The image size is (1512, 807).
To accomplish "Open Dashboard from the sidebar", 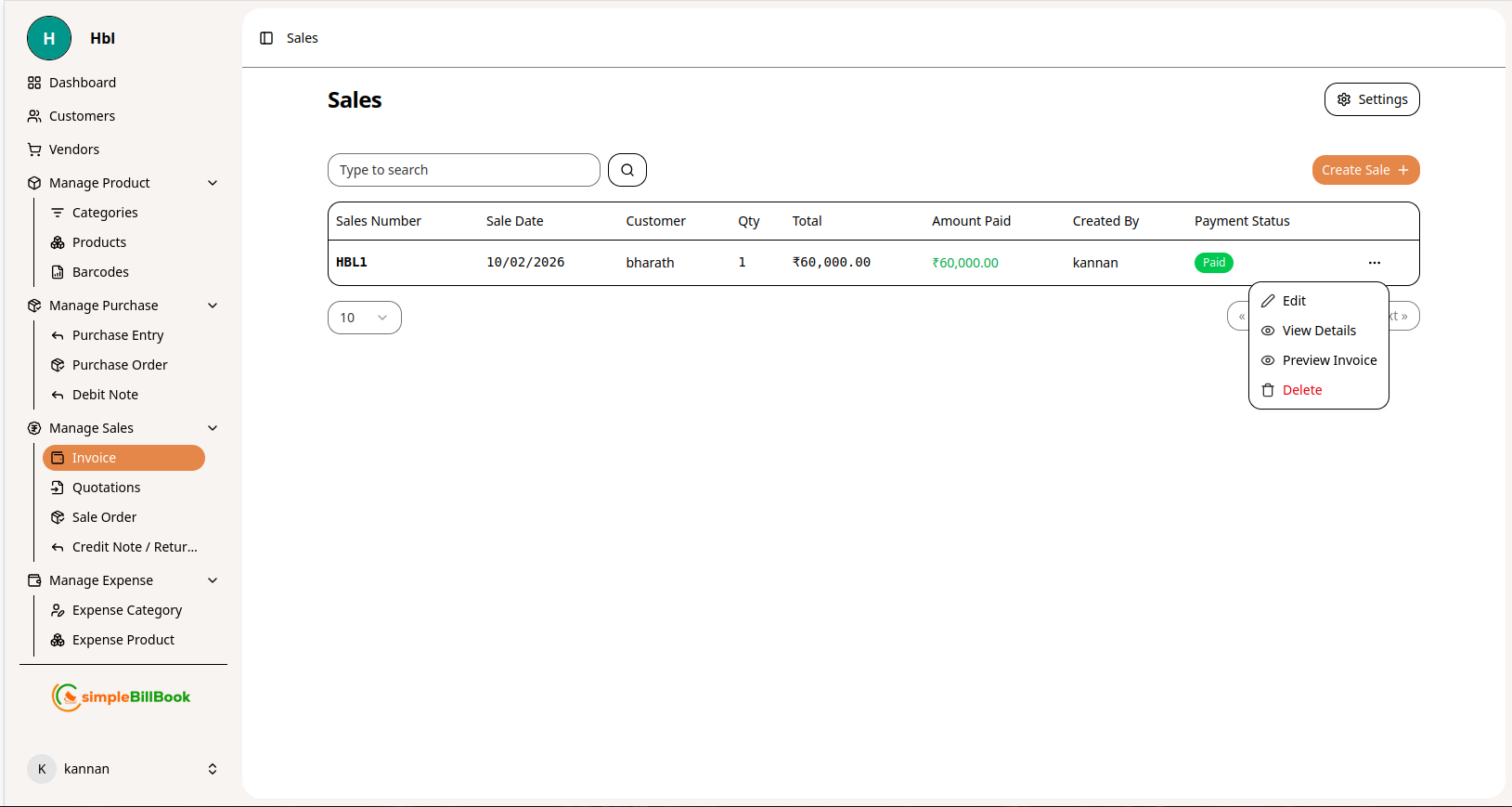I will pos(82,83).
